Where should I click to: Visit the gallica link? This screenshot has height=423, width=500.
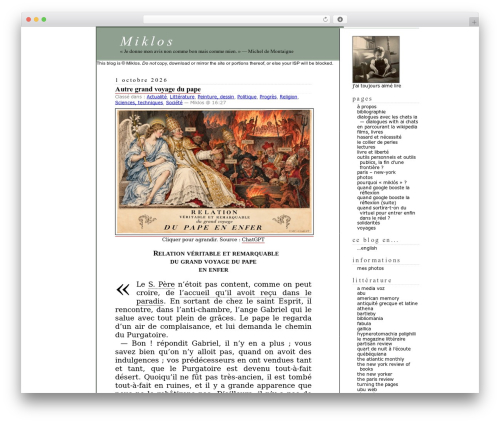tap(364, 329)
